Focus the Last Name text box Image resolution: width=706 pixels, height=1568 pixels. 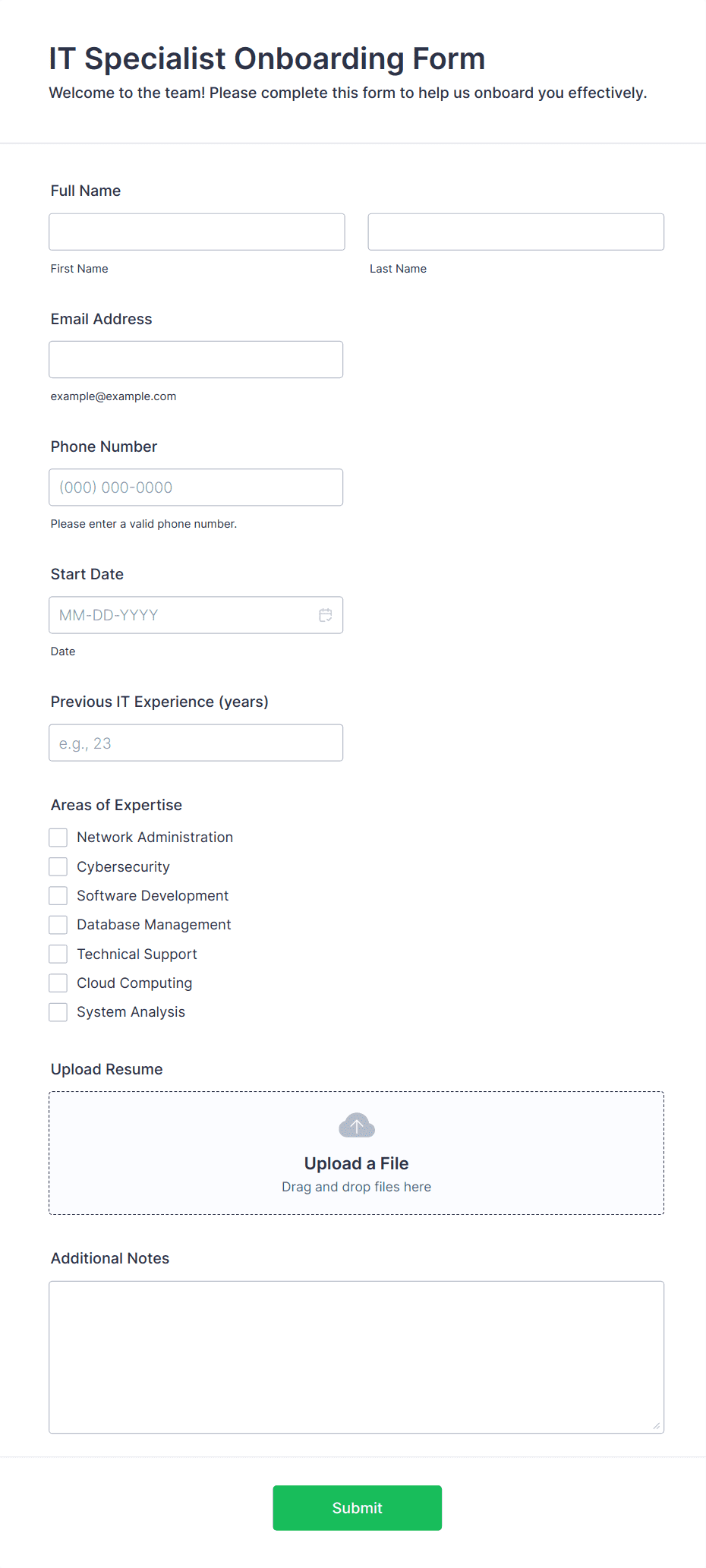pyautogui.click(x=515, y=232)
